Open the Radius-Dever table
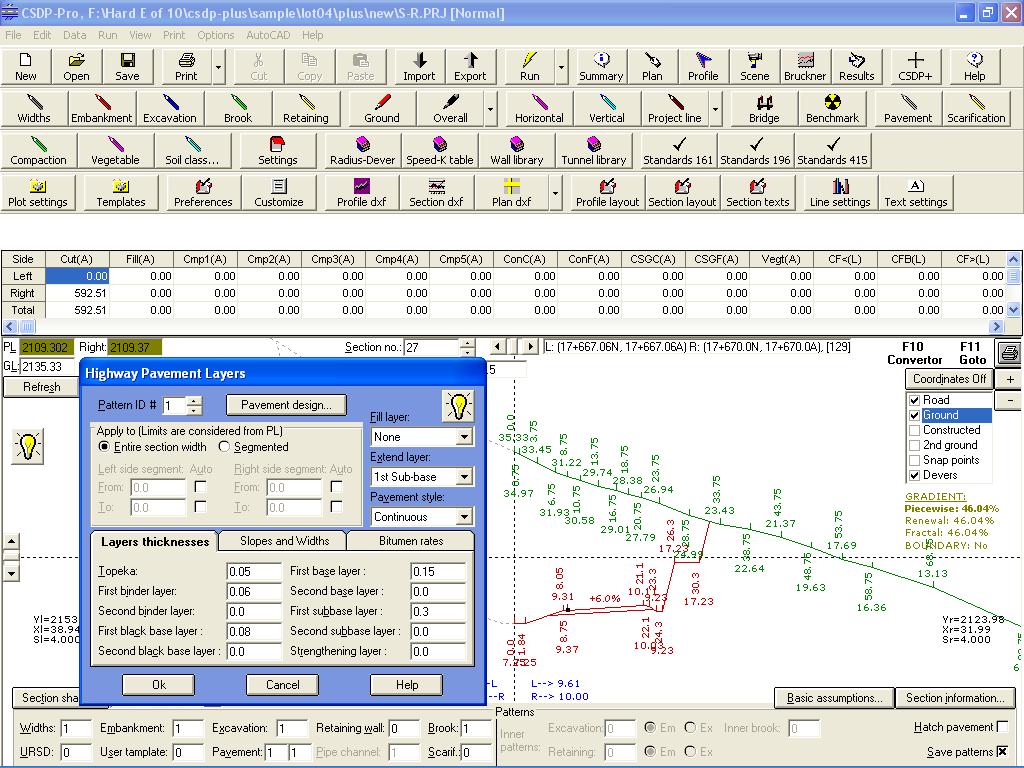This screenshot has height=768, width=1024. pyautogui.click(x=362, y=150)
